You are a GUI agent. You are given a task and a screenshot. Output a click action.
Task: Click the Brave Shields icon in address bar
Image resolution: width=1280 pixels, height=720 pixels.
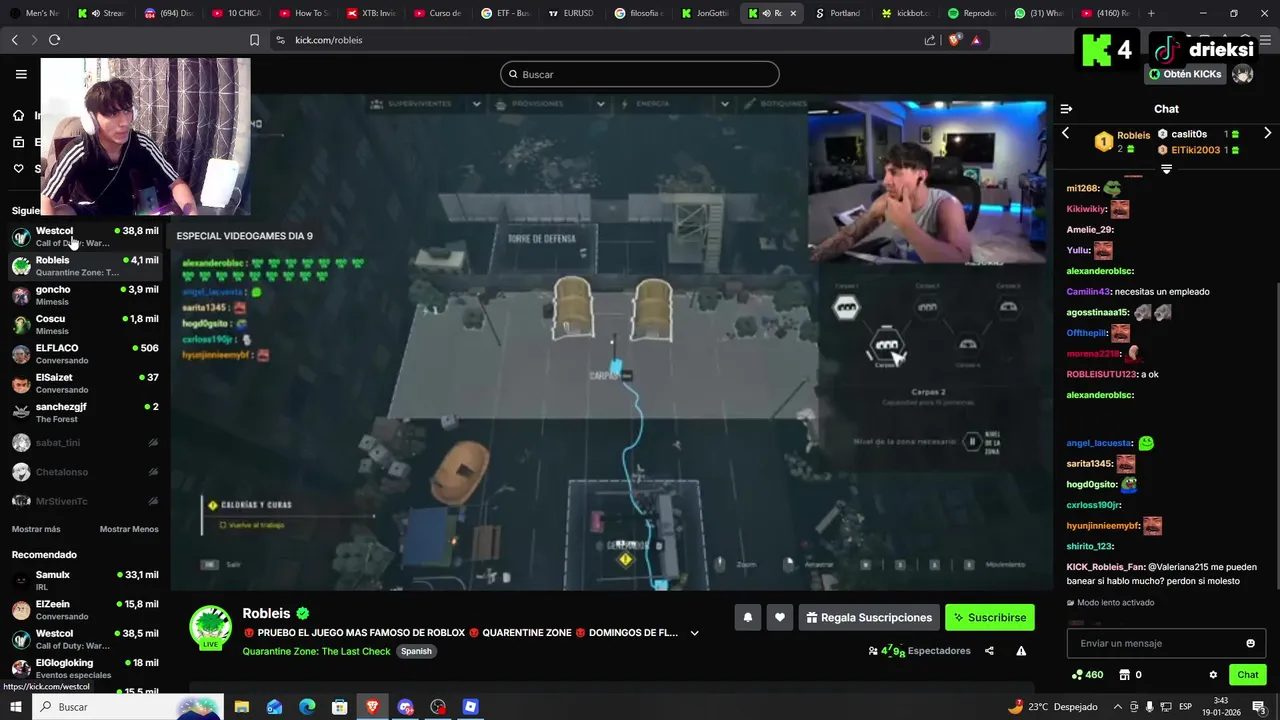[x=954, y=40]
